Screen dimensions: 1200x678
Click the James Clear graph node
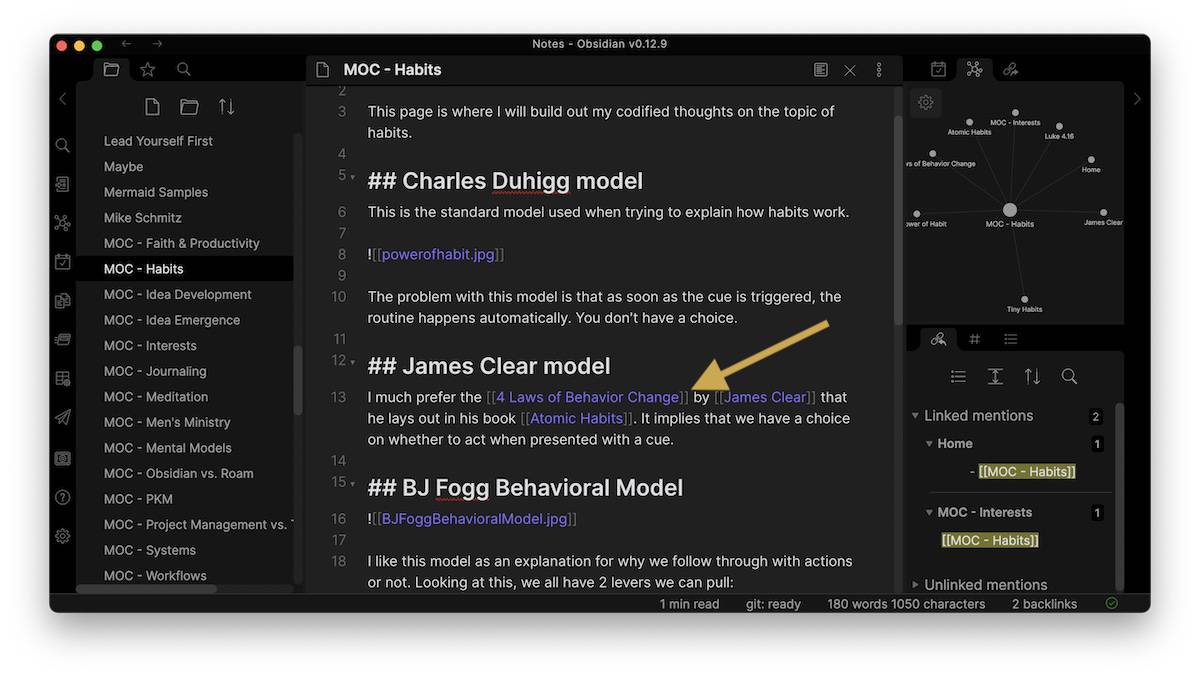pos(1104,212)
